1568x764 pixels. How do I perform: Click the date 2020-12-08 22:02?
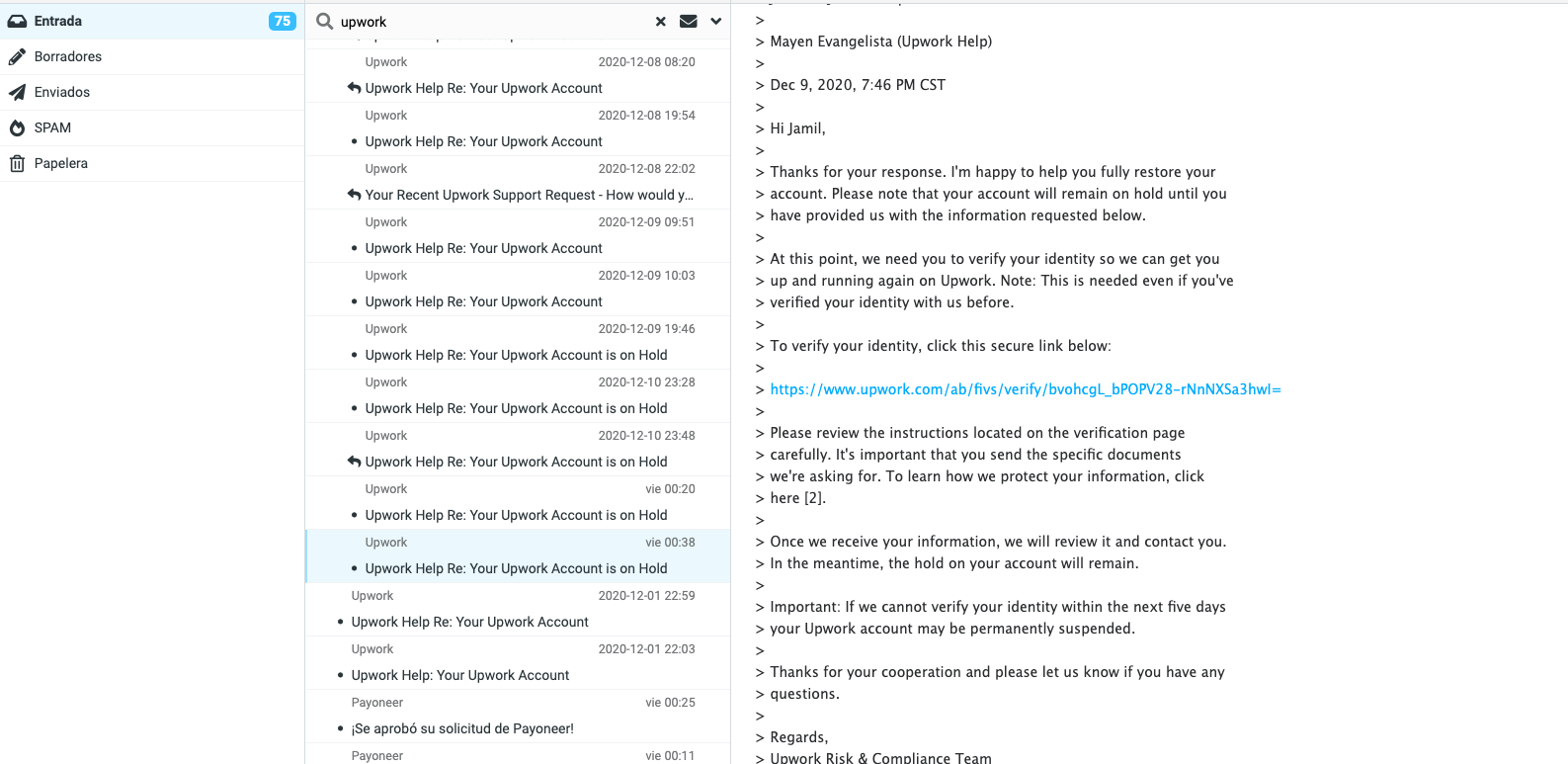click(646, 169)
